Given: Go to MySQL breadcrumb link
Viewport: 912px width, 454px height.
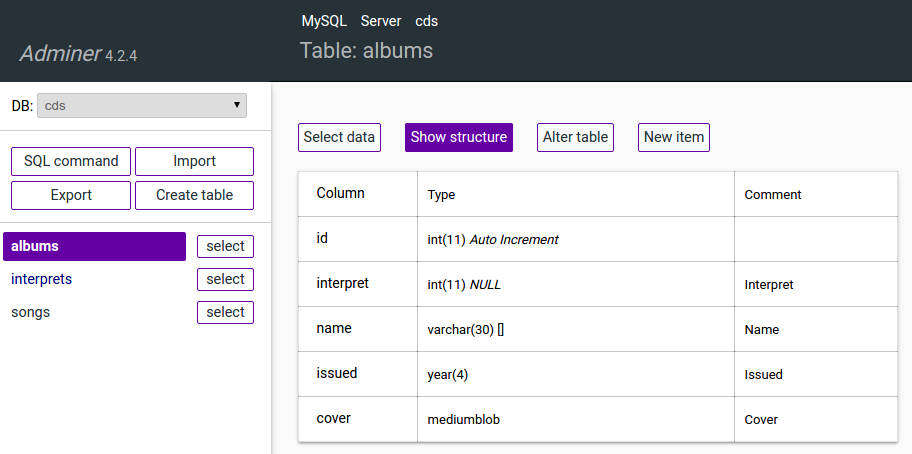Looking at the screenshot, I should point(323,21).
